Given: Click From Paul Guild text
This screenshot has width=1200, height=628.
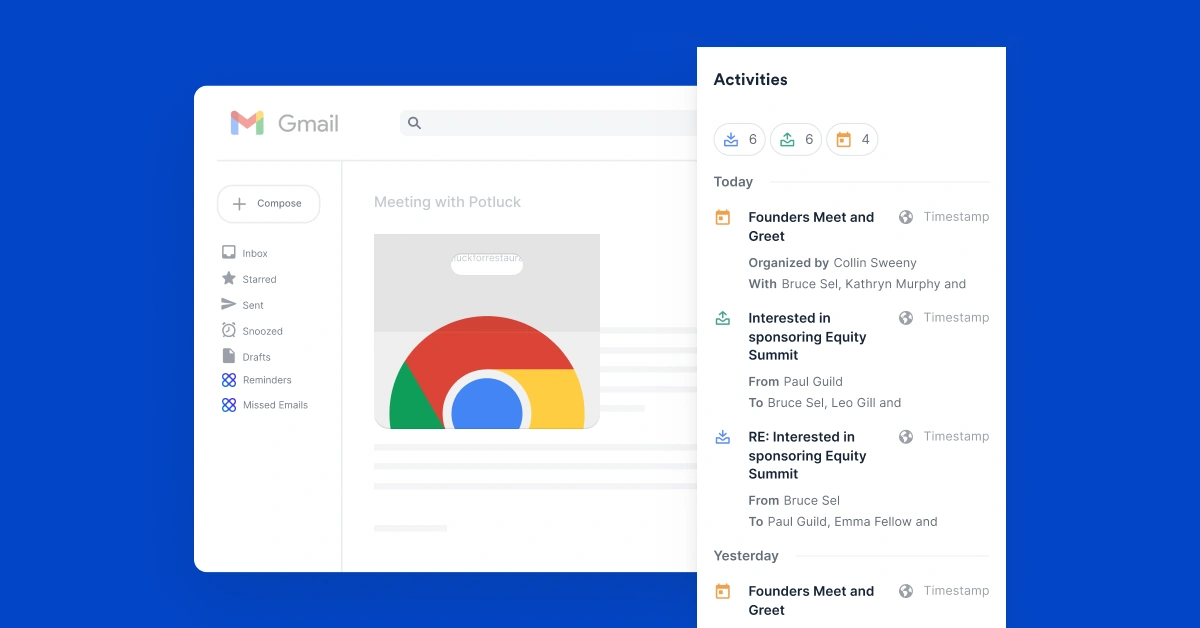Looking at the screenshot, I should (795, 382).
